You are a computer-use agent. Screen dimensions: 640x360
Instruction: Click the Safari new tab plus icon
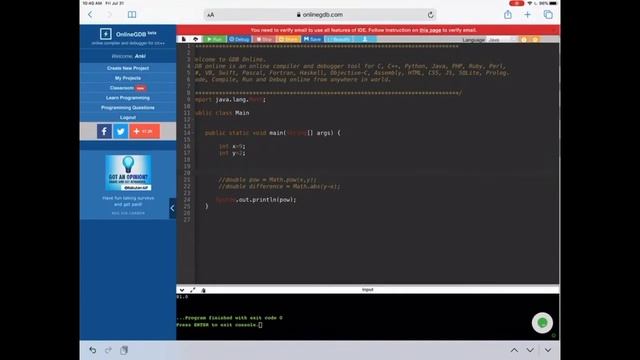[527, 15]
